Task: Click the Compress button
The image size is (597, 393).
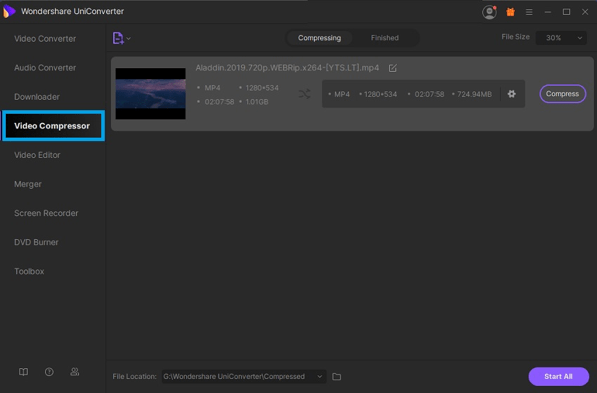Action: [562, 94]
